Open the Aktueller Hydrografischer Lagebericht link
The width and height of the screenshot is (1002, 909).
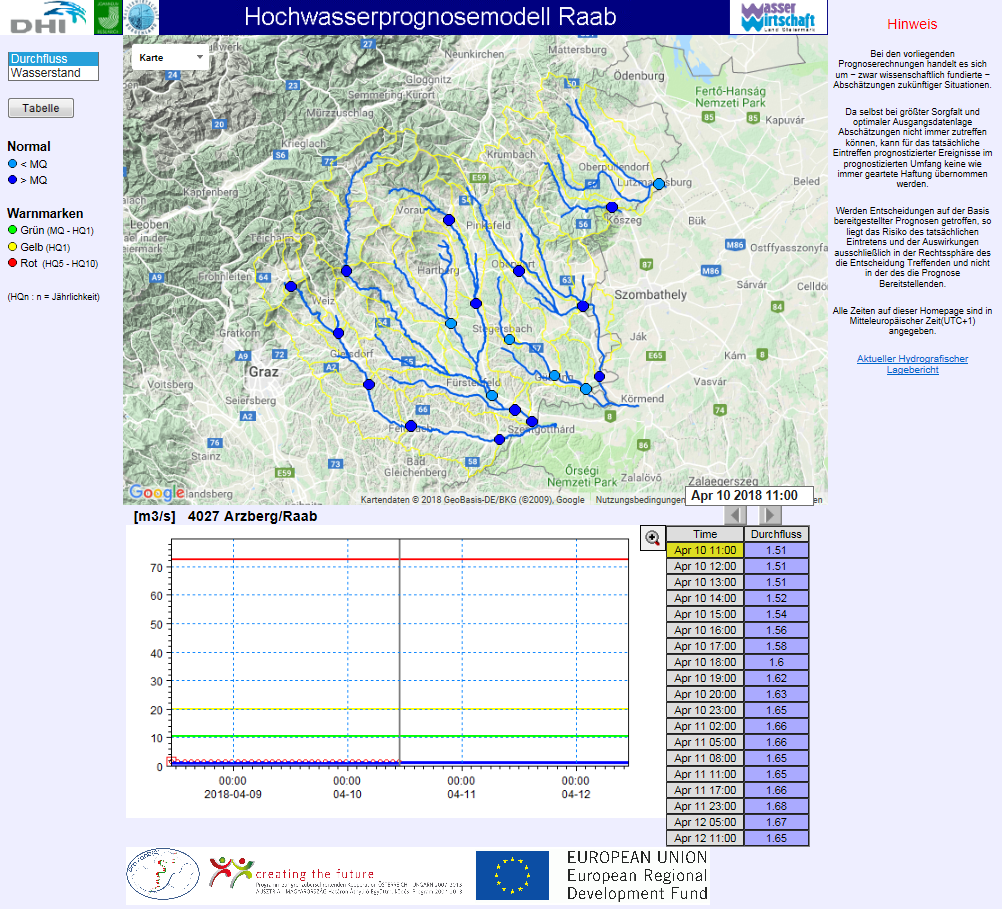pyautogui.click(x=913, y=364)
